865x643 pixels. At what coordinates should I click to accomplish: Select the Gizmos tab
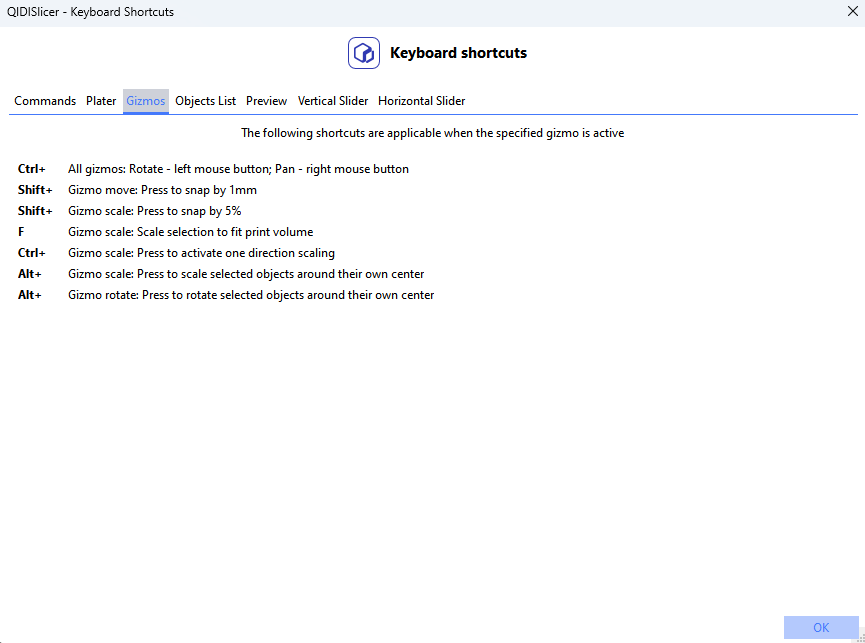(x=146, y=101)
